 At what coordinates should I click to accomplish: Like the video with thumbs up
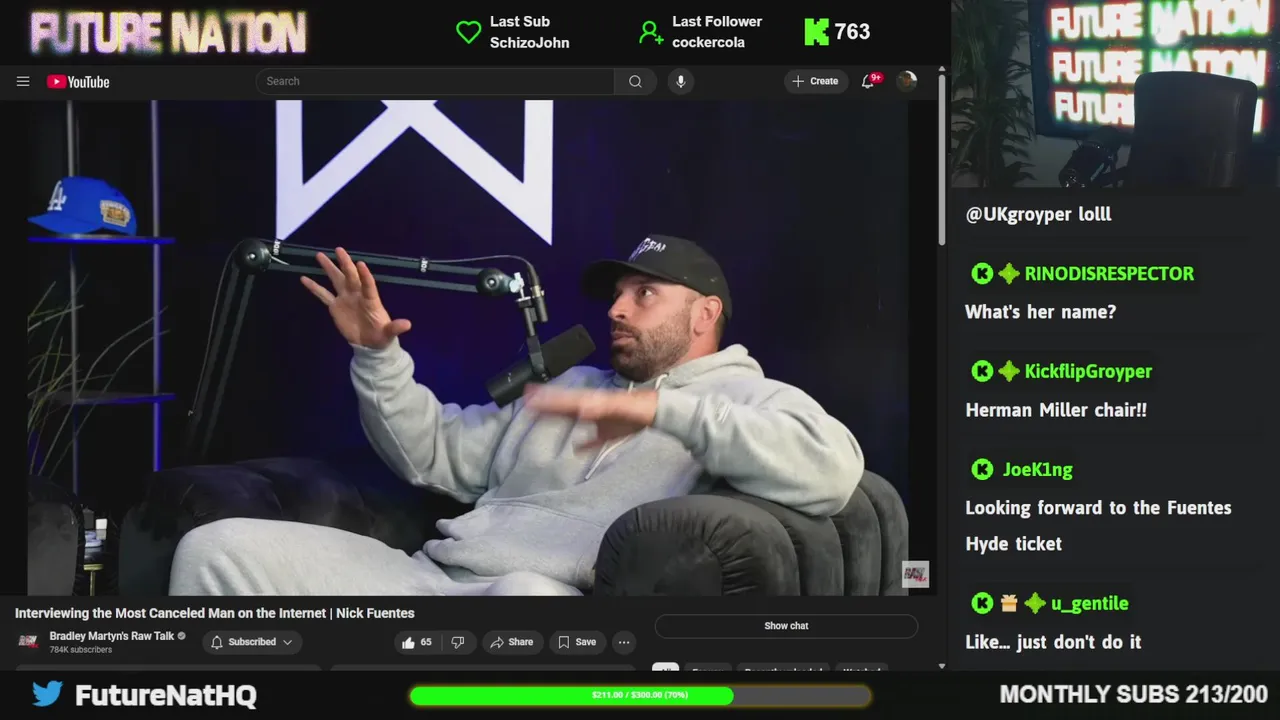click(418, 642)
